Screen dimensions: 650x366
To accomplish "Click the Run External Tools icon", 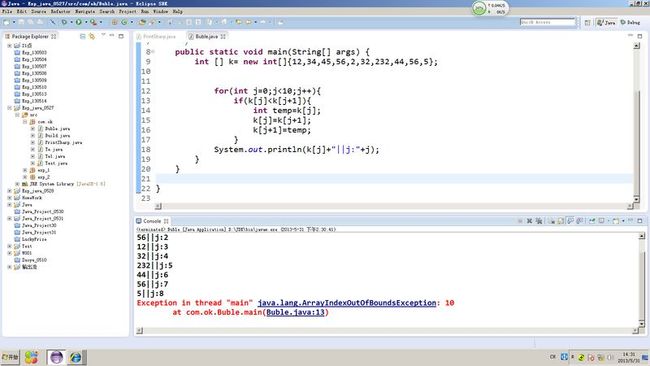I will 93,22.
